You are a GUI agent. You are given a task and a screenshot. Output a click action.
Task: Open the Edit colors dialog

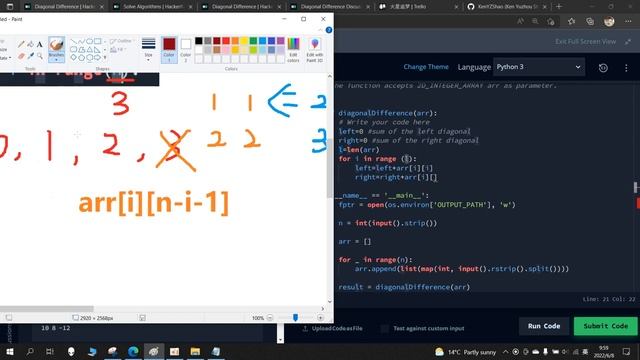pyautogui.click(x=293, y=49)
